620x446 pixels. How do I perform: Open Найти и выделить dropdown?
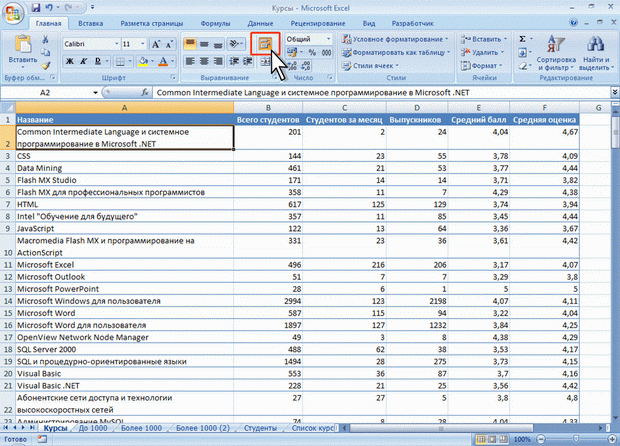tap(596, 53)
